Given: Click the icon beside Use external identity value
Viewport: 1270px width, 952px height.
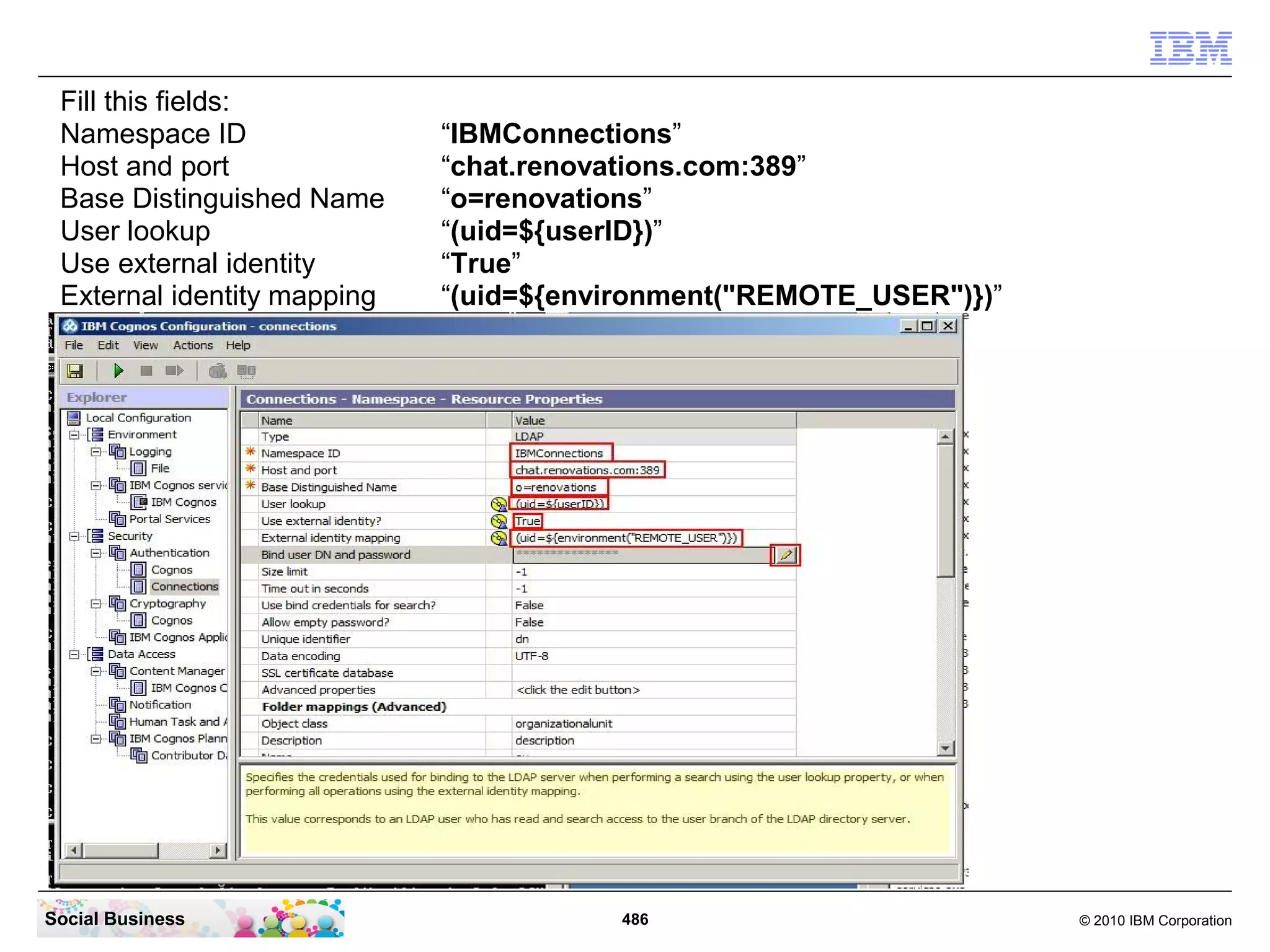Looking at the screenshot, I should pyautogui.click(x=499, y=521).
